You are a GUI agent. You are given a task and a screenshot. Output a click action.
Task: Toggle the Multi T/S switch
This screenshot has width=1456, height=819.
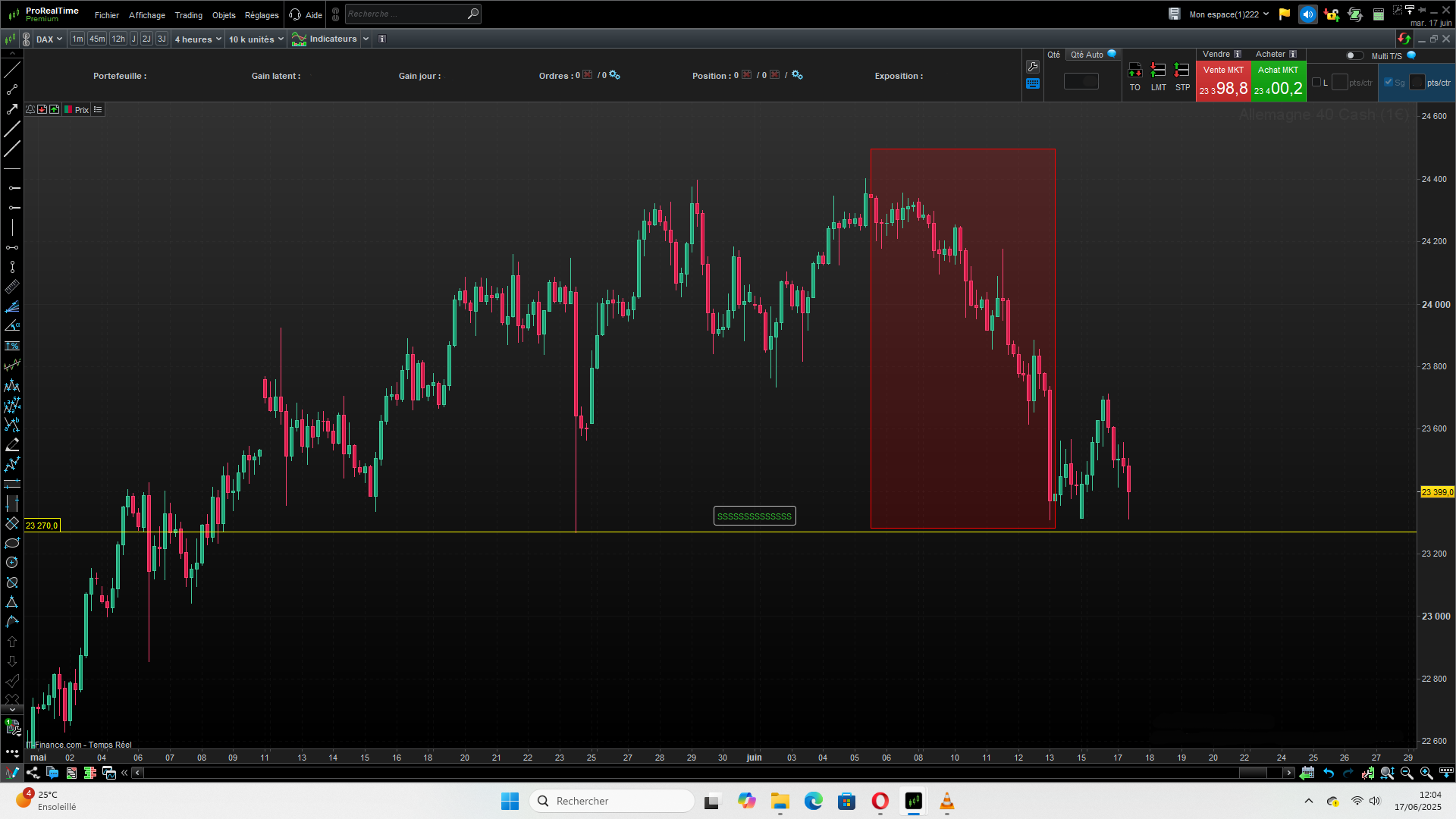pyautogui.click(x=1354, y=55)
